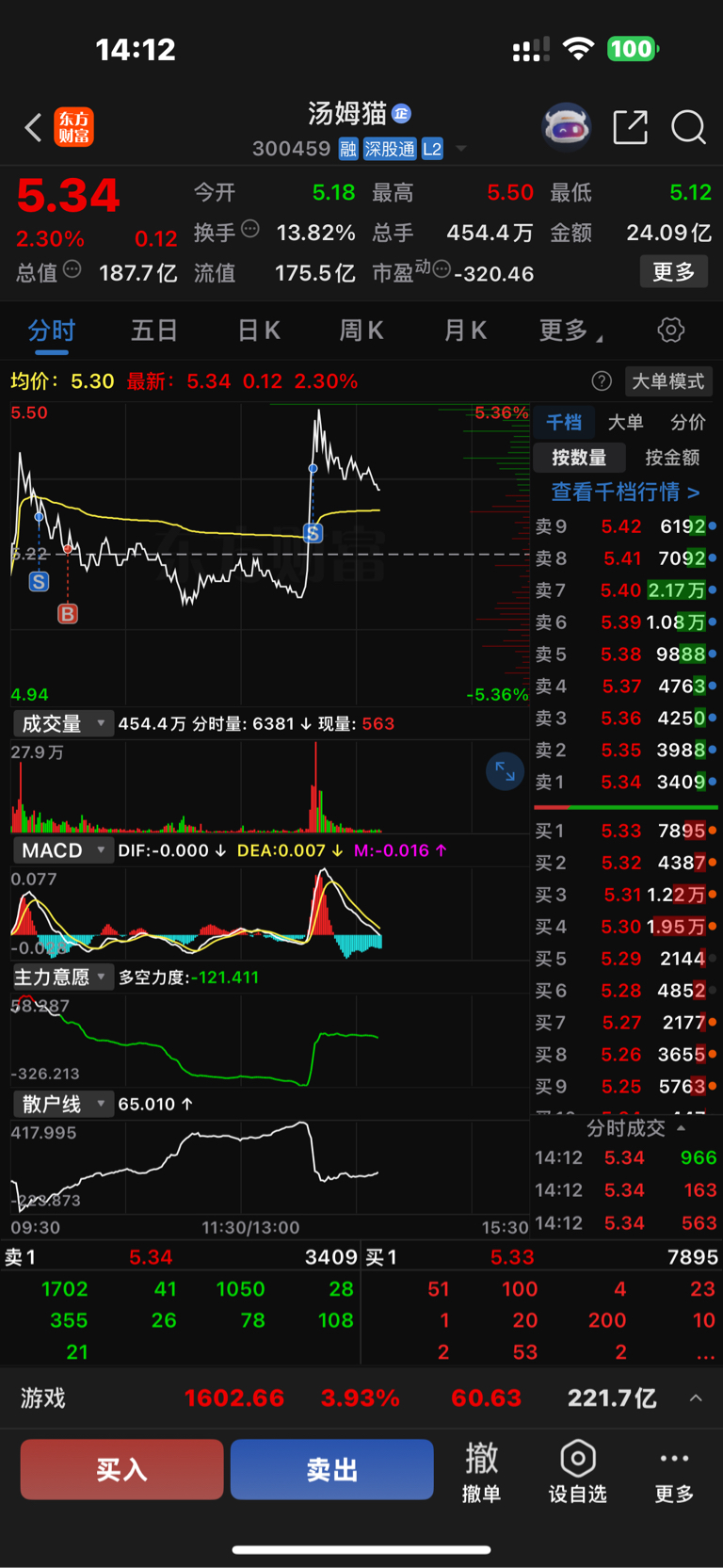This screenshot has height=1568, width=723.
Task: Tap the 换手 info icon
Action: tap(250, 228)
